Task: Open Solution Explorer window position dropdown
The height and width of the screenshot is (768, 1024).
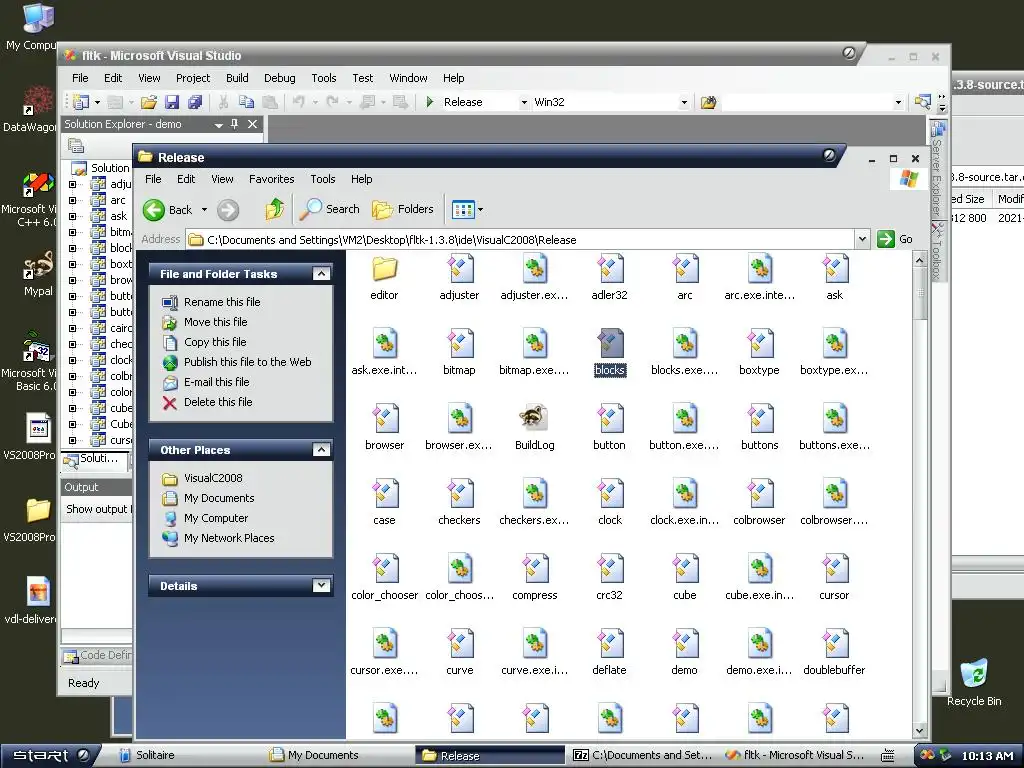Action: click(x=218, y=125)
